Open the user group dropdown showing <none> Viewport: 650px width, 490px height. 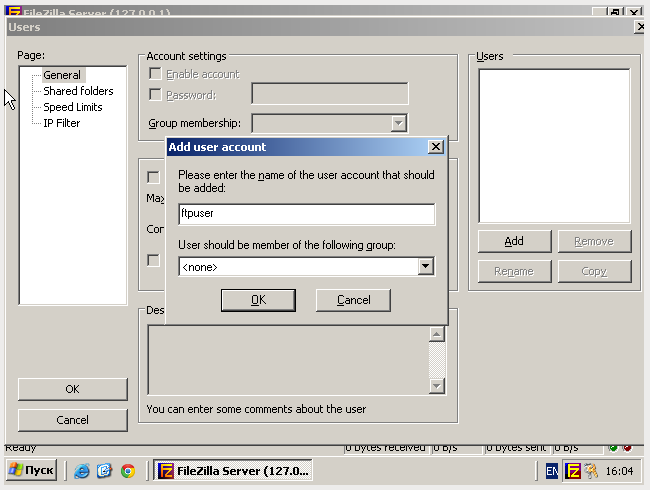coord(426,267)
